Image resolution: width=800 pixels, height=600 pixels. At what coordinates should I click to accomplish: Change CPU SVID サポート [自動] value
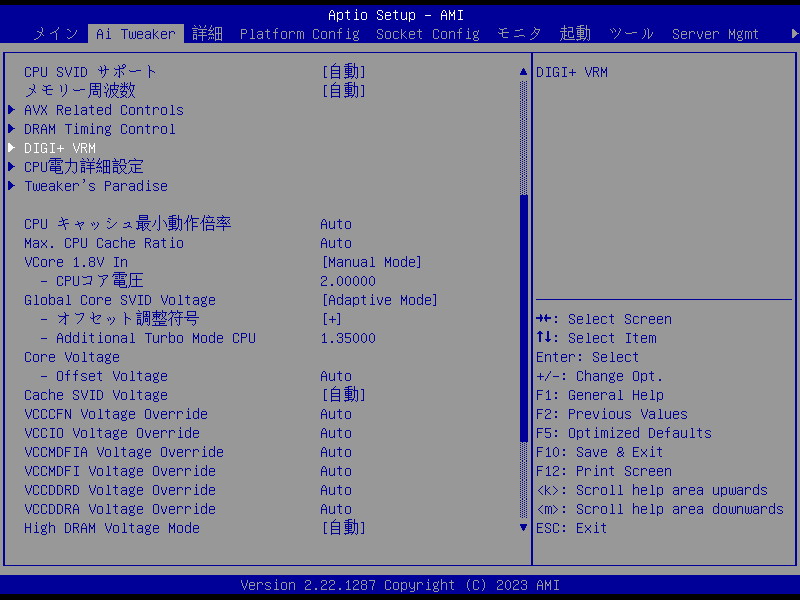pos(343,72)
